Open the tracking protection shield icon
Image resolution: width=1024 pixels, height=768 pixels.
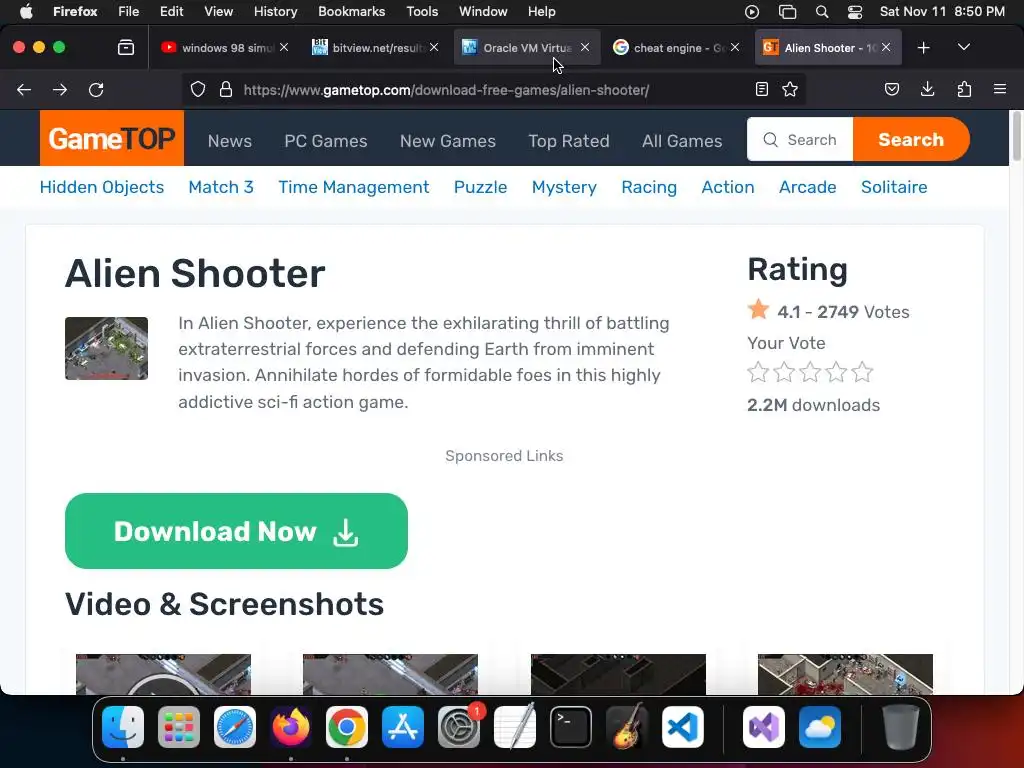pos(198,89)
